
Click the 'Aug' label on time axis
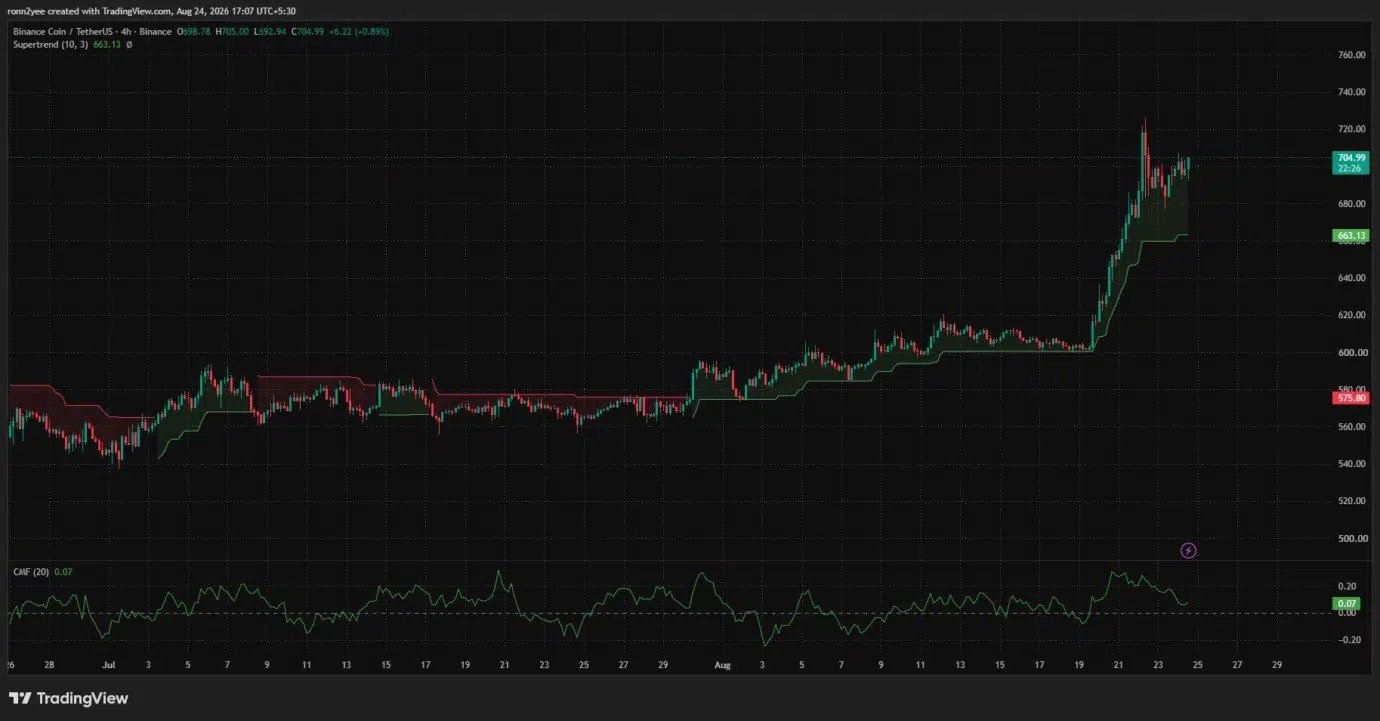point(723,664)
